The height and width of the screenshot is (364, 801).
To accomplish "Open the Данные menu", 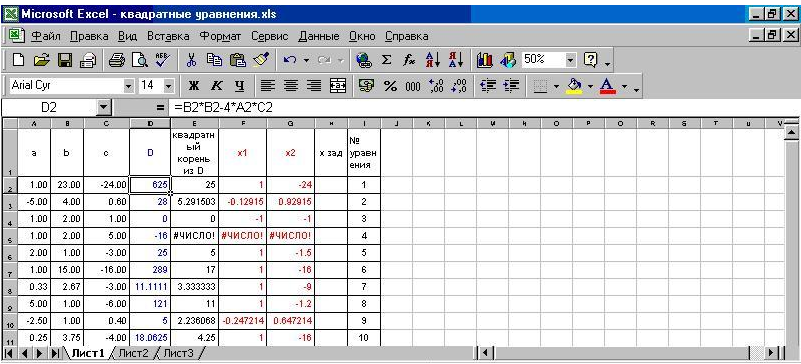I will pos(319,36).
